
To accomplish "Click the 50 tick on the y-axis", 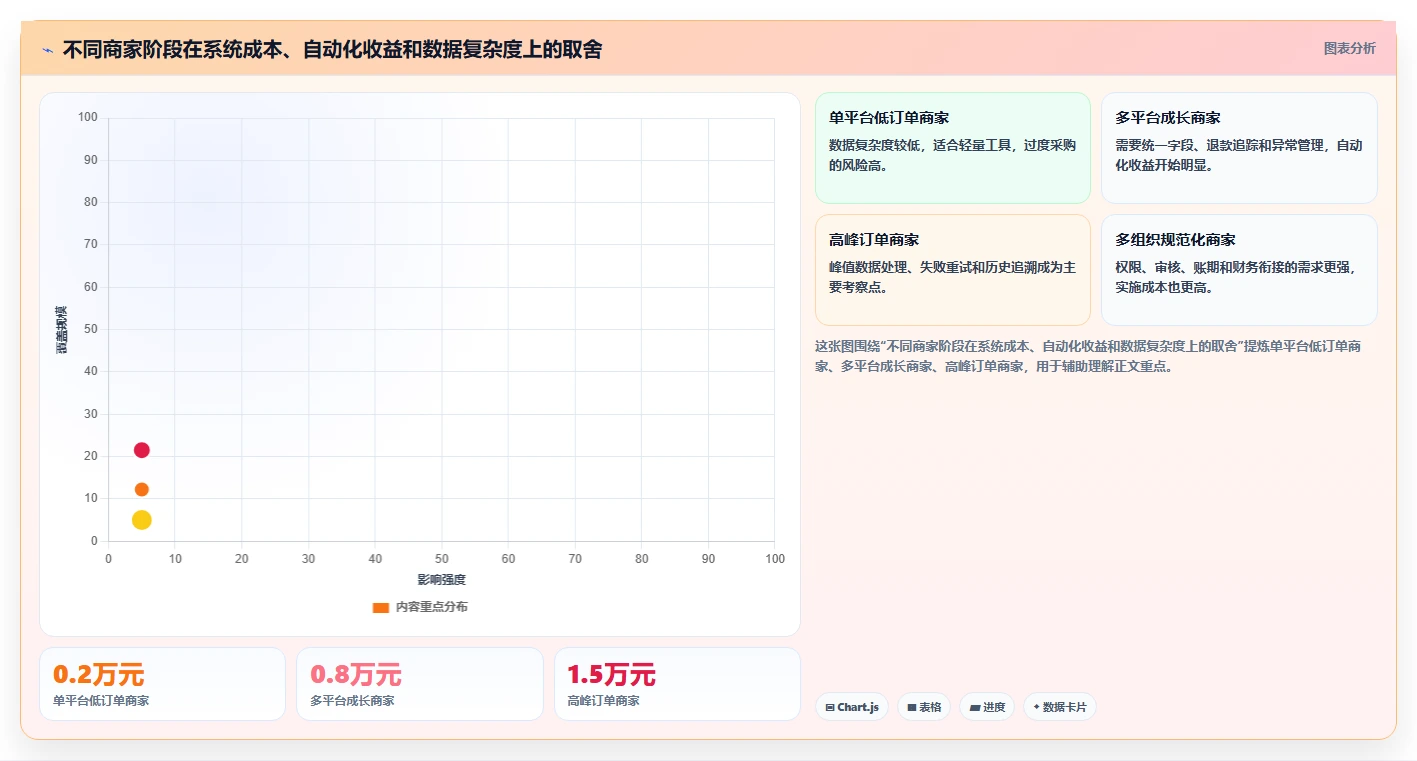I will [x=90, y=329].
